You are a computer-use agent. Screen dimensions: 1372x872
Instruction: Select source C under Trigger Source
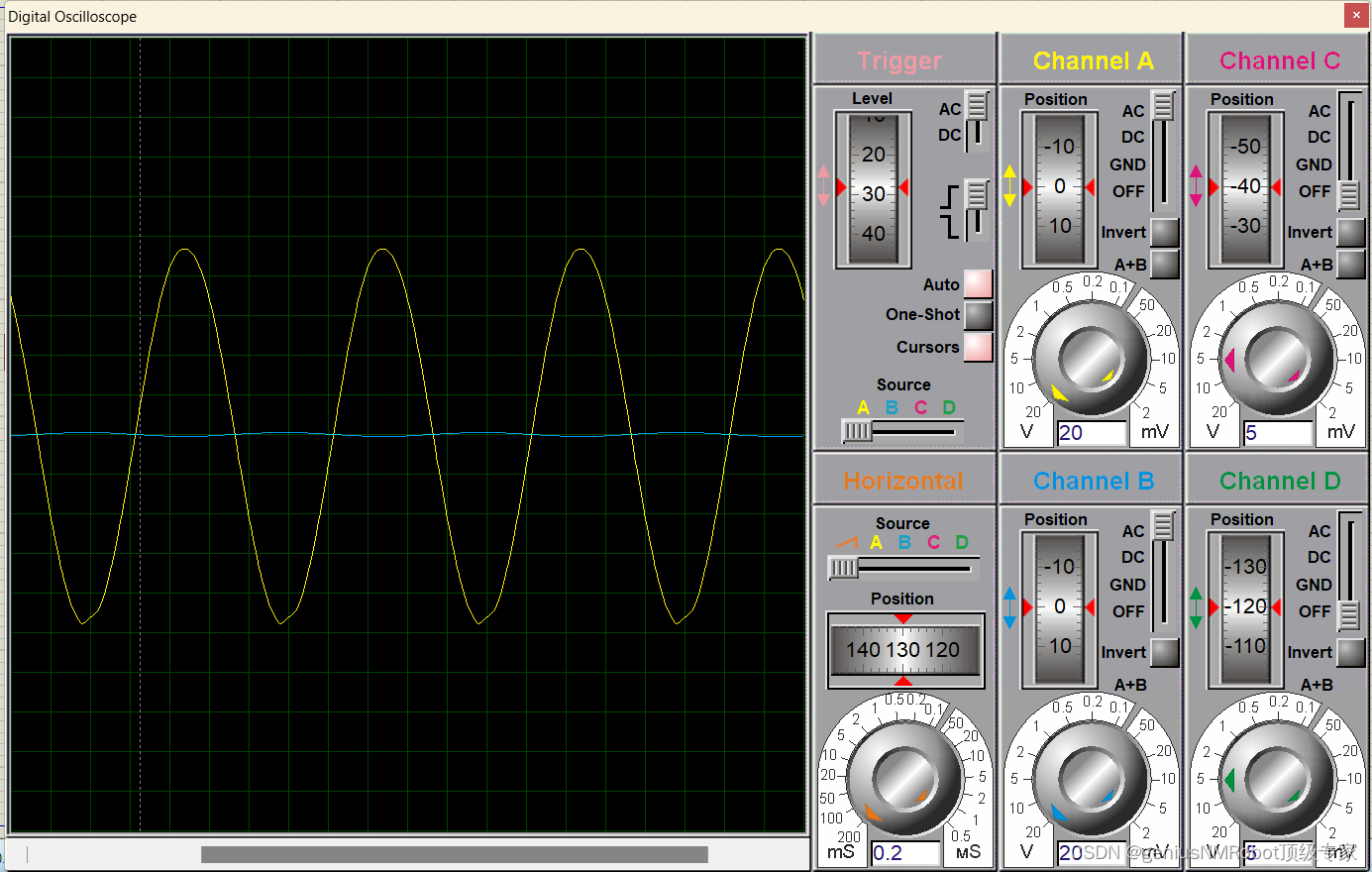point(920,407)
